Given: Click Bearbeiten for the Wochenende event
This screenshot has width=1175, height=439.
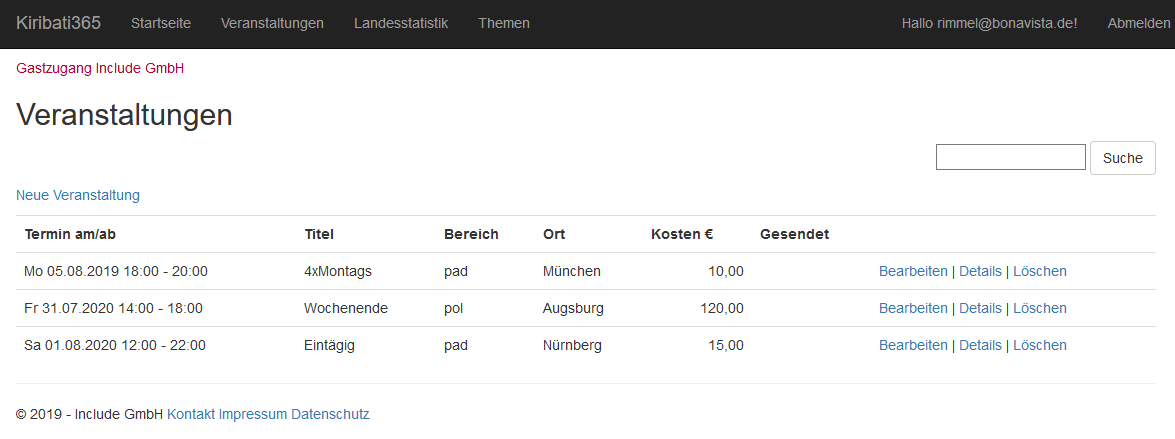Looking at the screenshot, I should coord(913,308).
